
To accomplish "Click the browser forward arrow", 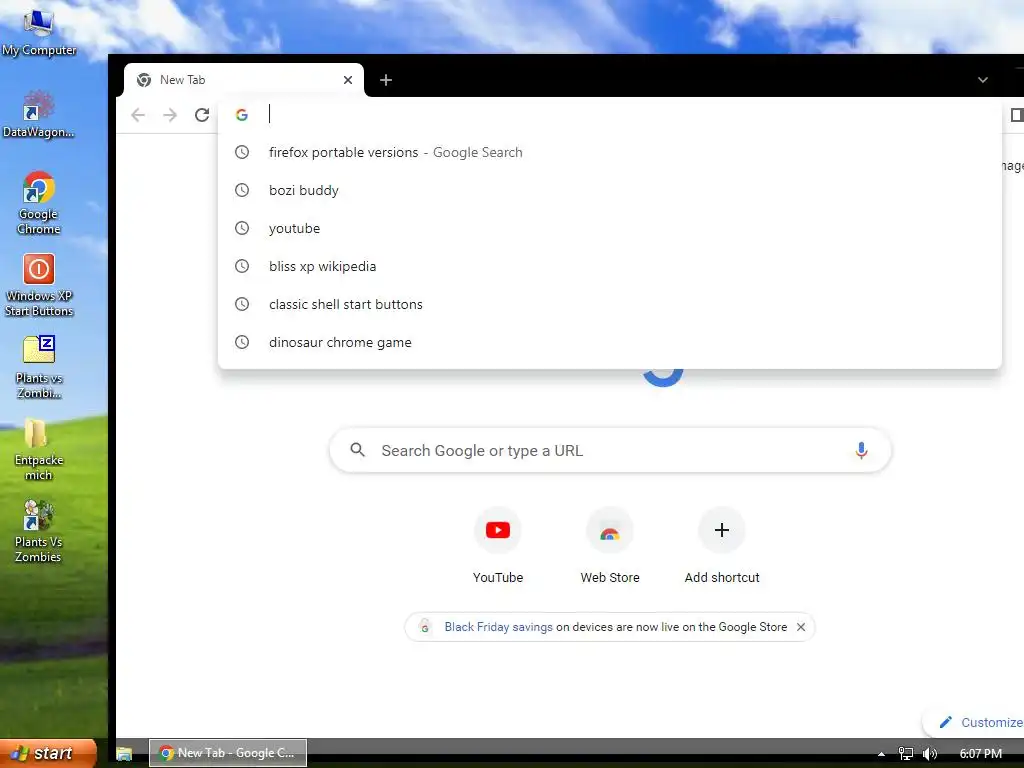I will pos(170,115).
